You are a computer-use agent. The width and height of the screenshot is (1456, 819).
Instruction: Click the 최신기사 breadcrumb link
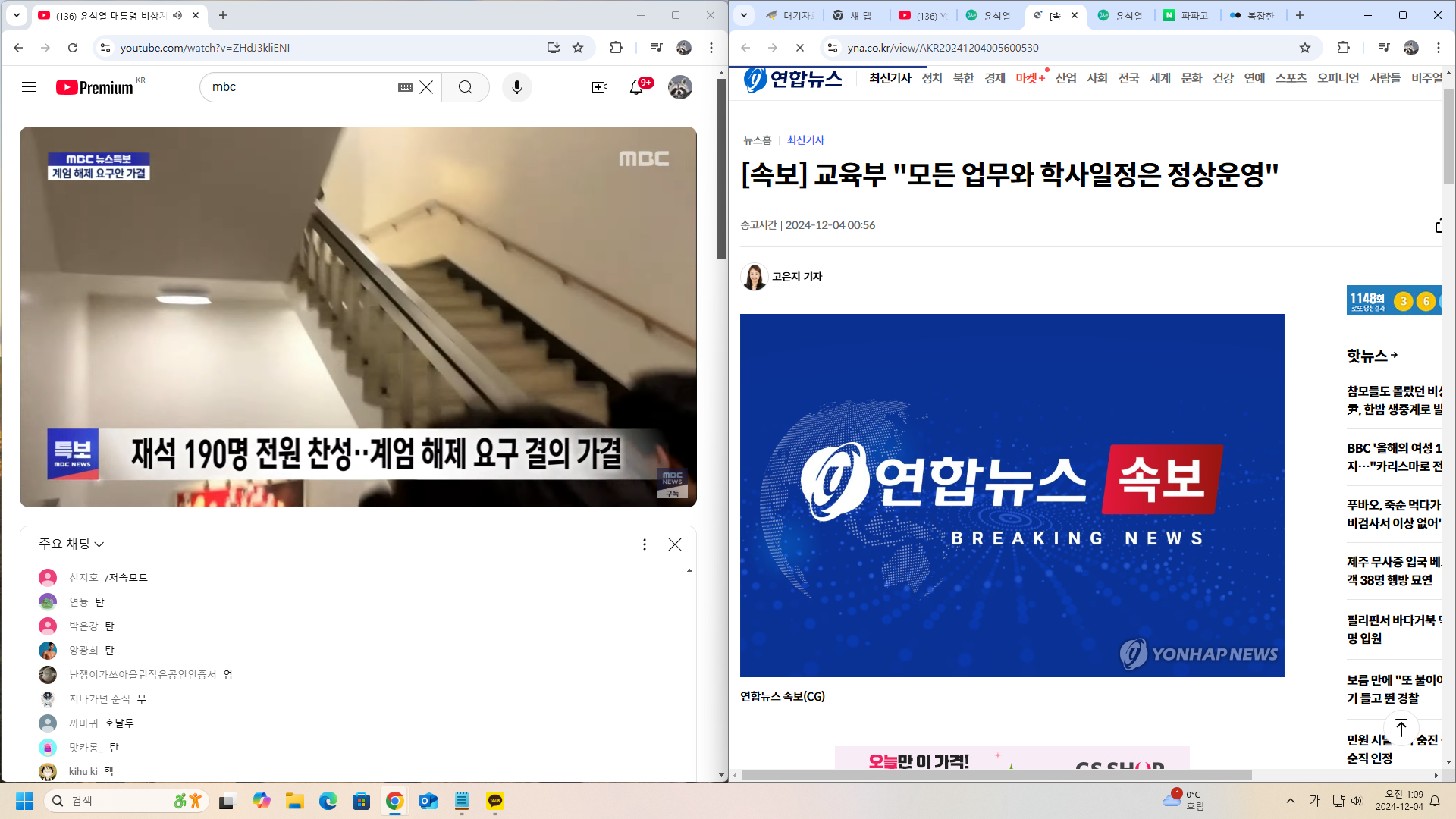point(805,140)
